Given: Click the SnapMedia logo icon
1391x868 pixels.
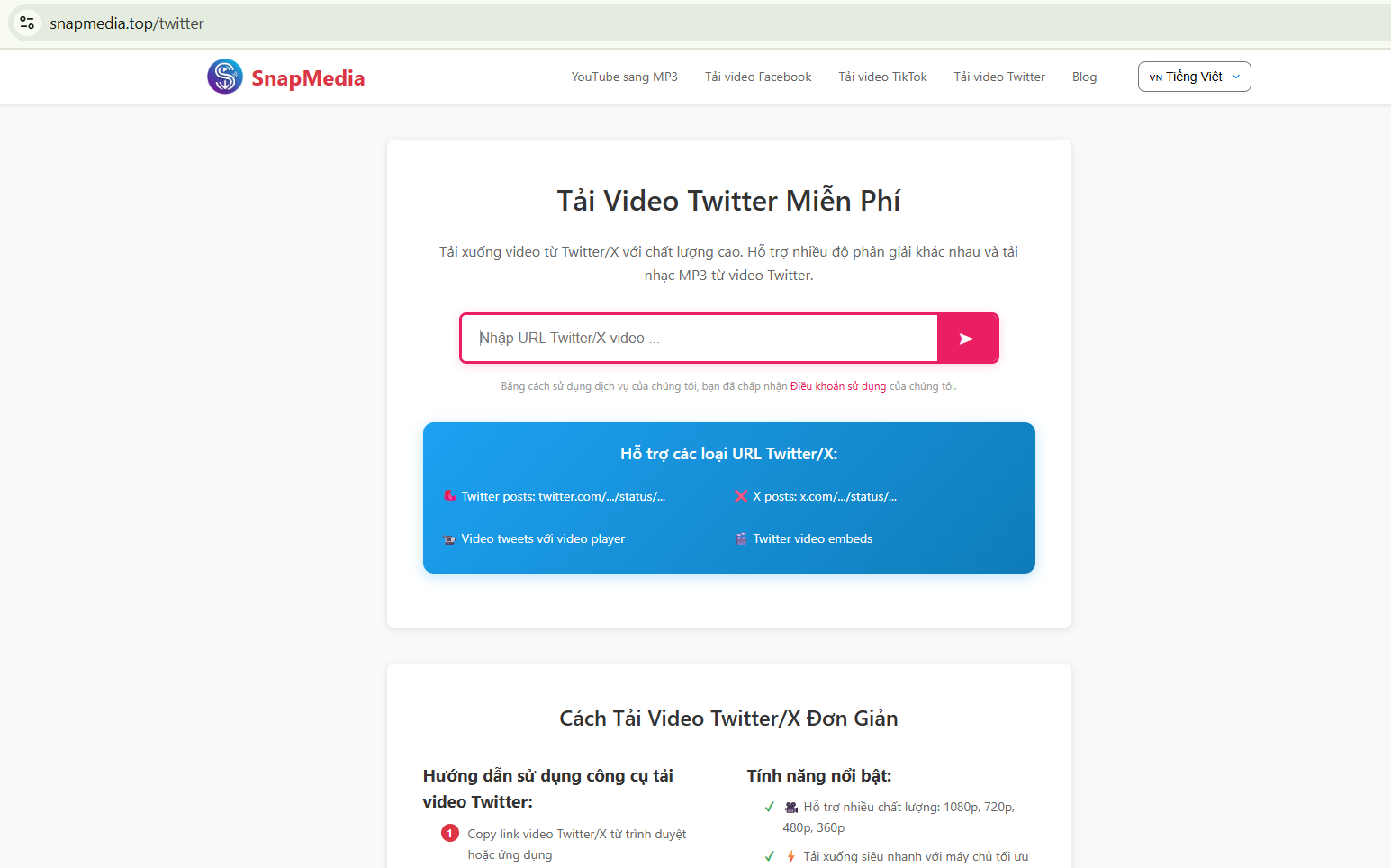Looking at the screenshot, I should pyautogui.click(x=224, y=77).
